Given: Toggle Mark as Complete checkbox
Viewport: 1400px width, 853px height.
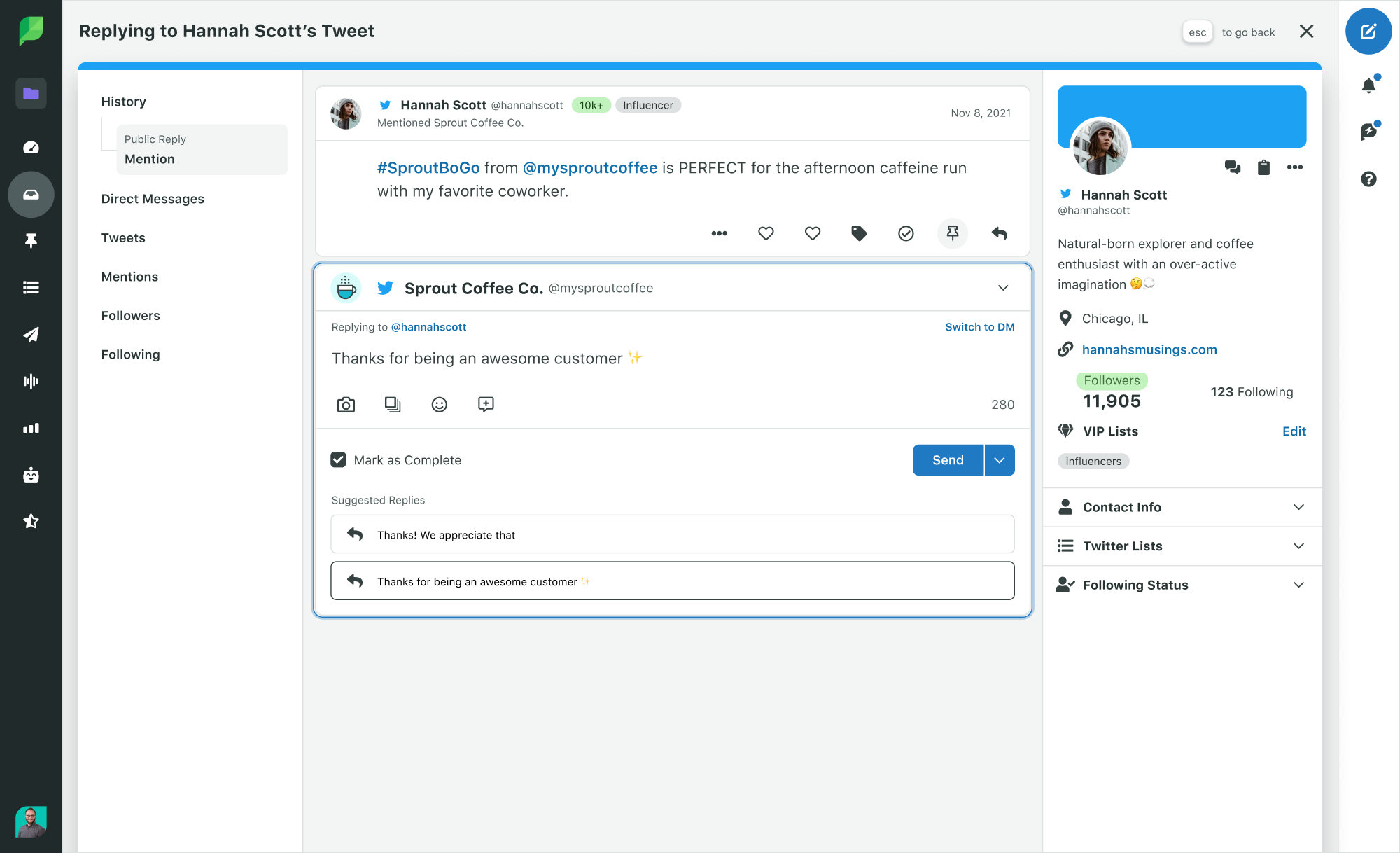Looking at the screenshot, I should tap(339, 459).
